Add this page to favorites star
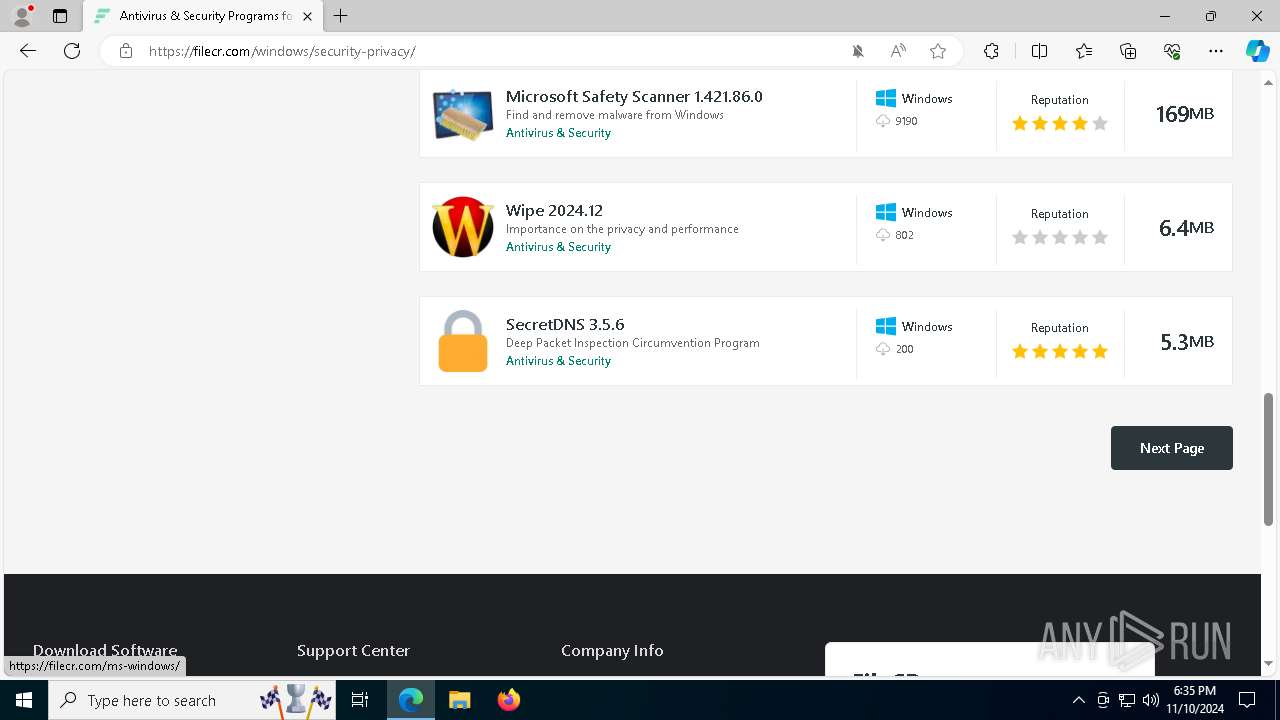Image resolution: width=1280 pixels, height=720 pixels. [938, 51]
